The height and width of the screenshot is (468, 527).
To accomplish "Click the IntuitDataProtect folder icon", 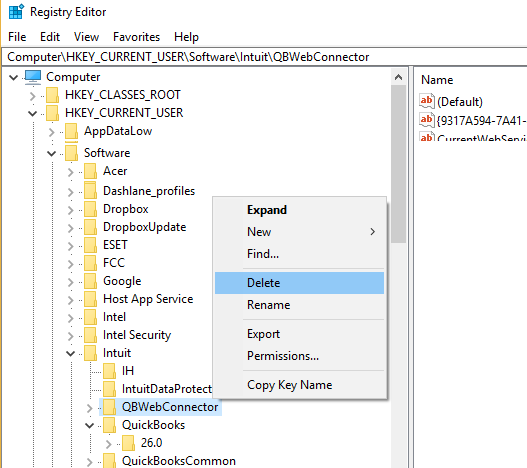I will (109, 389).
